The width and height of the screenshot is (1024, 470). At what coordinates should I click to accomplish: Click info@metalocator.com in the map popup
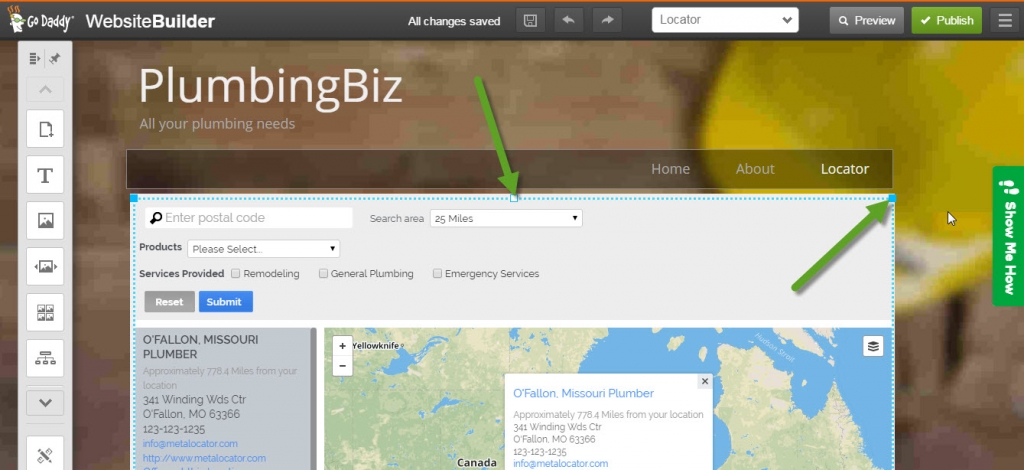(x=560, y=463)
